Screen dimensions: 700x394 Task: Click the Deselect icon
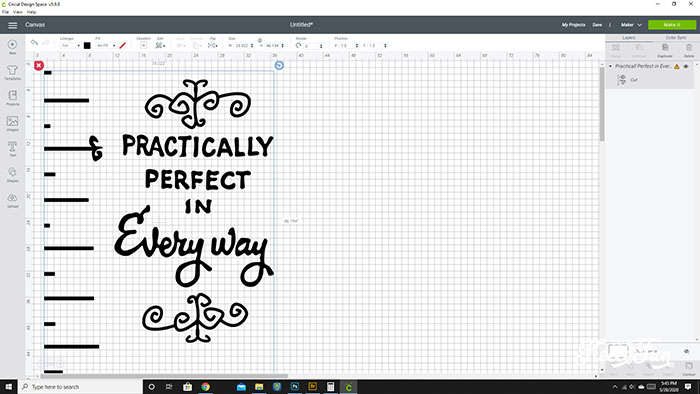click(143, 45)
